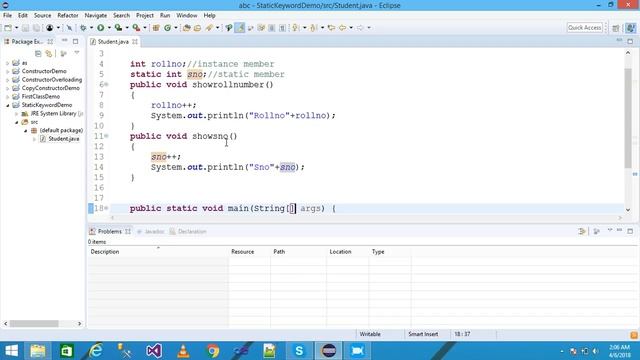Image resolution: width=640 pixels, height=360 pixels.
Task: Collapse the (default package) node
Action: coord(25,131)
